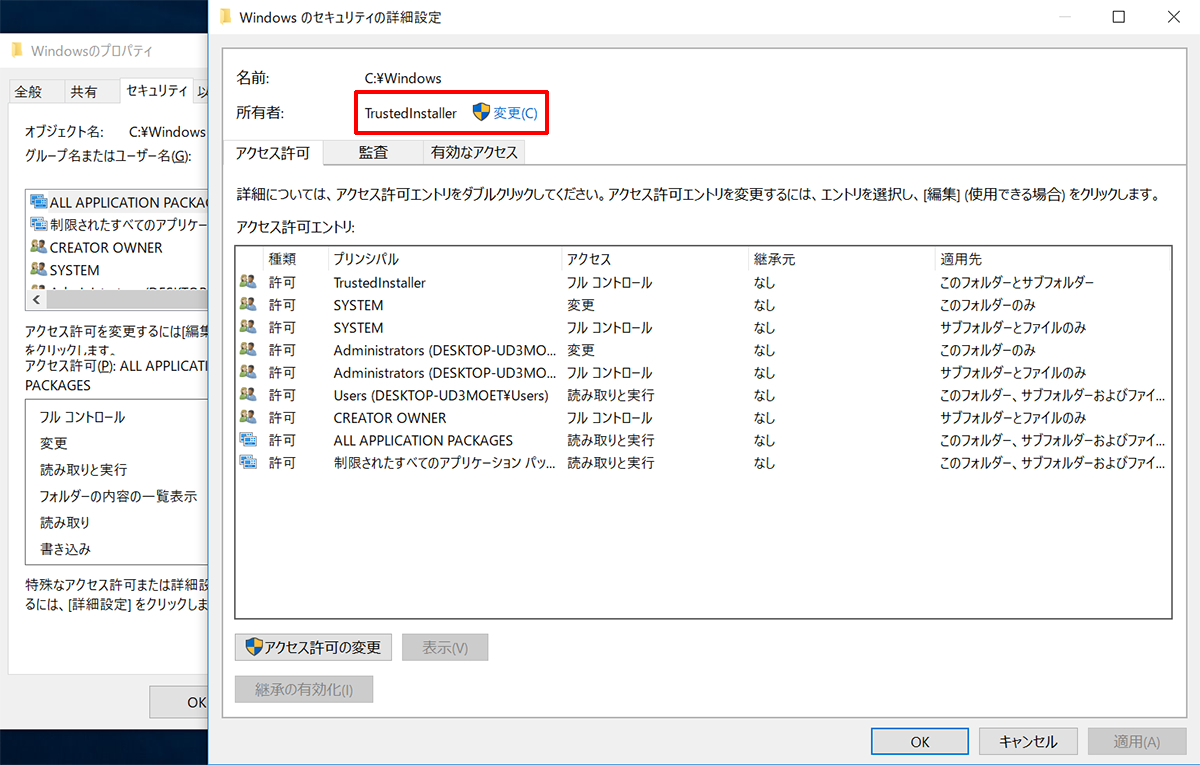This screenshot has width=1200, height=765.
Task: Click 変更 in the properties permission list
Action: [x=54, y=443]
